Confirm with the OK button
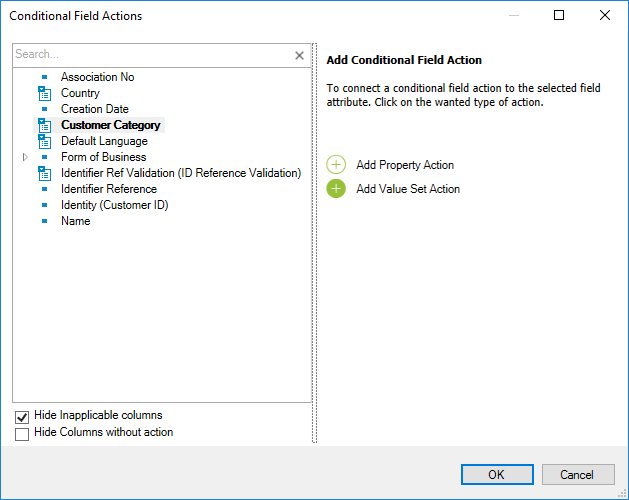The image size is (629, 500). pyautogui.click(x=497, y=474)
